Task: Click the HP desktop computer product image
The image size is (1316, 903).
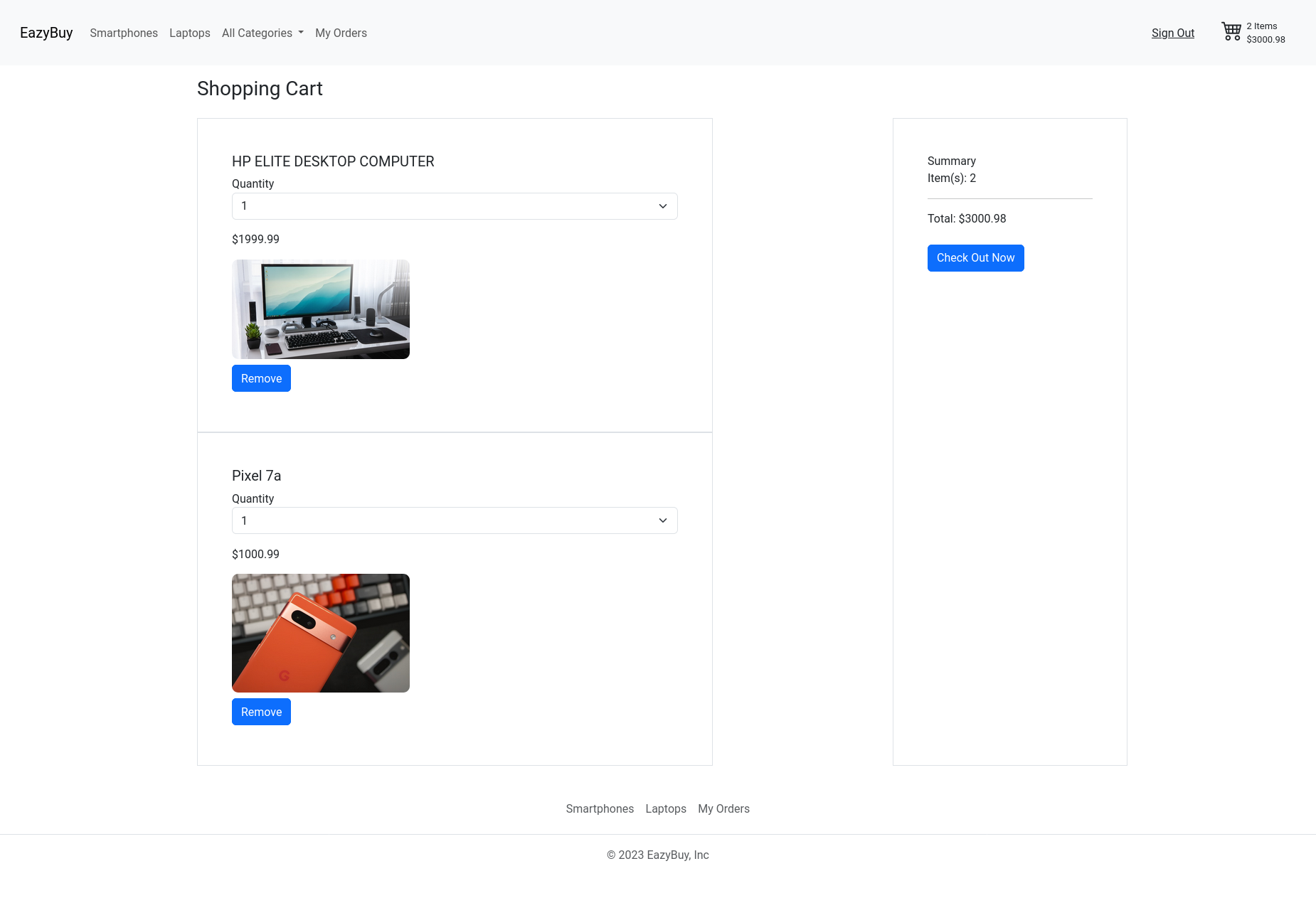Action: click(x=321, y=309)
